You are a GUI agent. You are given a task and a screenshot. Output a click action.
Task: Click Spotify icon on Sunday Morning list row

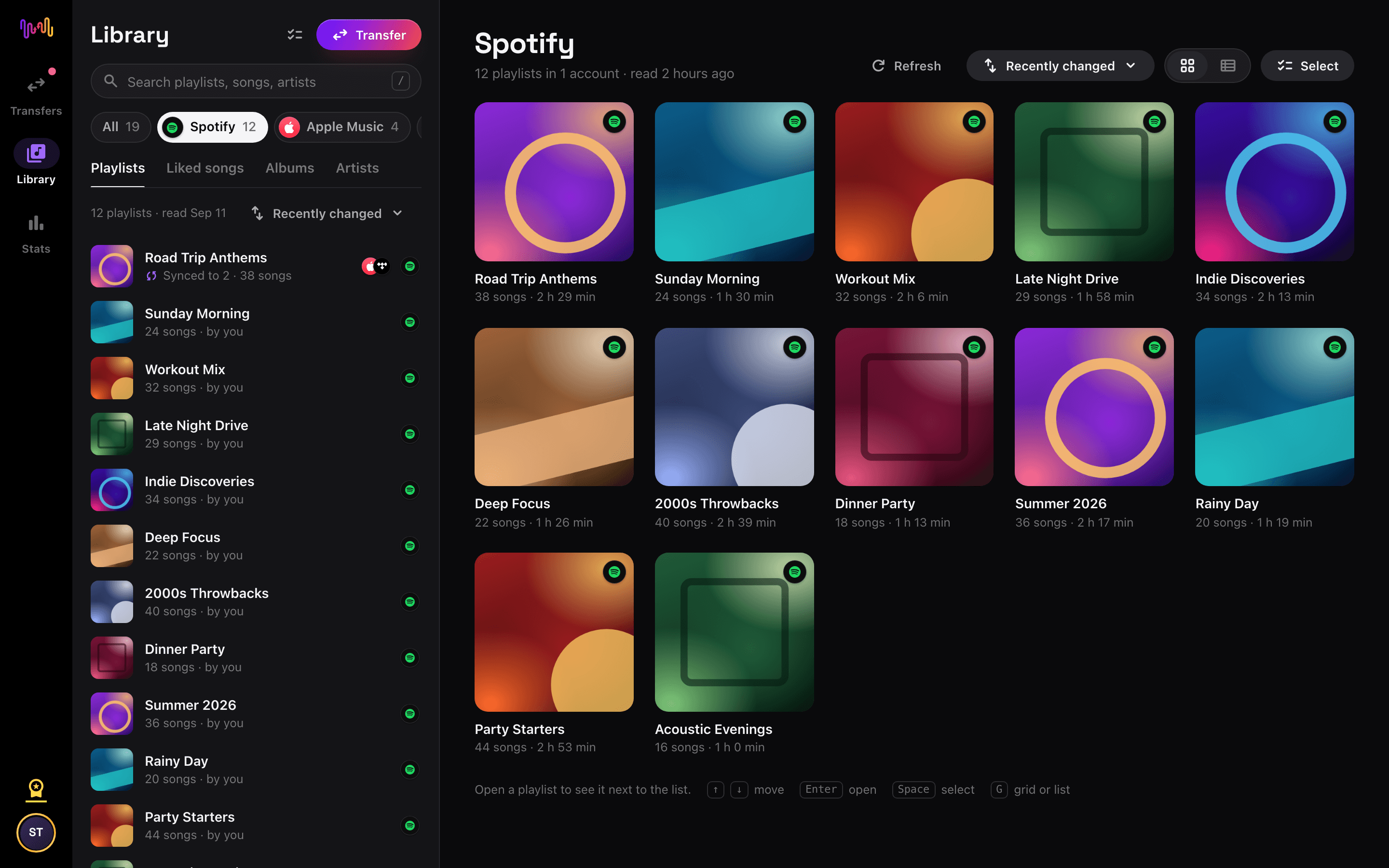[410, 322]
